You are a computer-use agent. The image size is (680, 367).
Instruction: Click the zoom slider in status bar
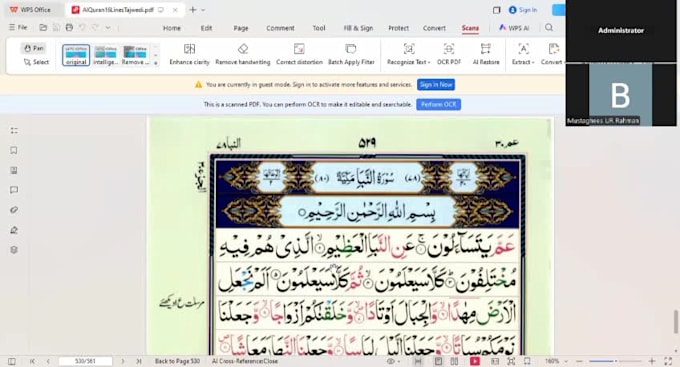(x=615, y=361)
